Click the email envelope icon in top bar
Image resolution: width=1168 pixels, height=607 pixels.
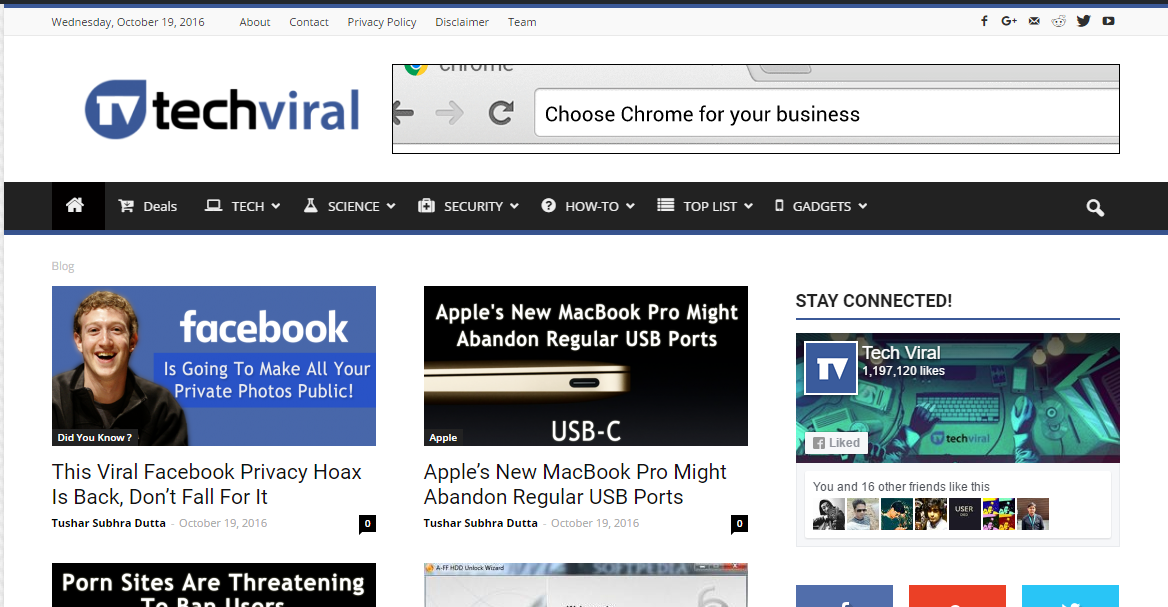click(x=1034, y=21)
